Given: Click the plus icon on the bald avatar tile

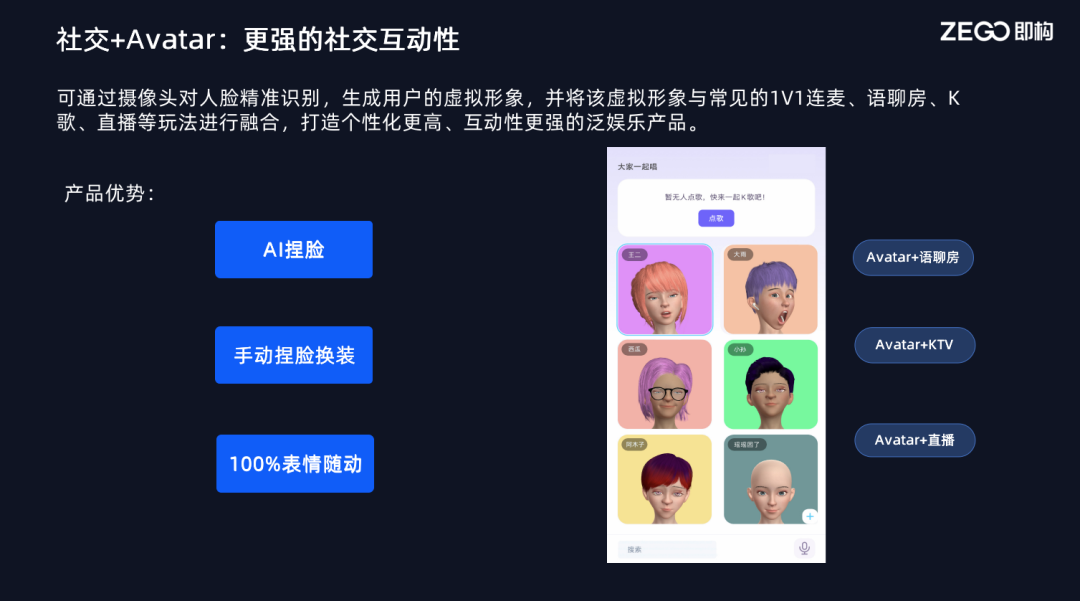Looking at the screenshot, I should 809,516.
